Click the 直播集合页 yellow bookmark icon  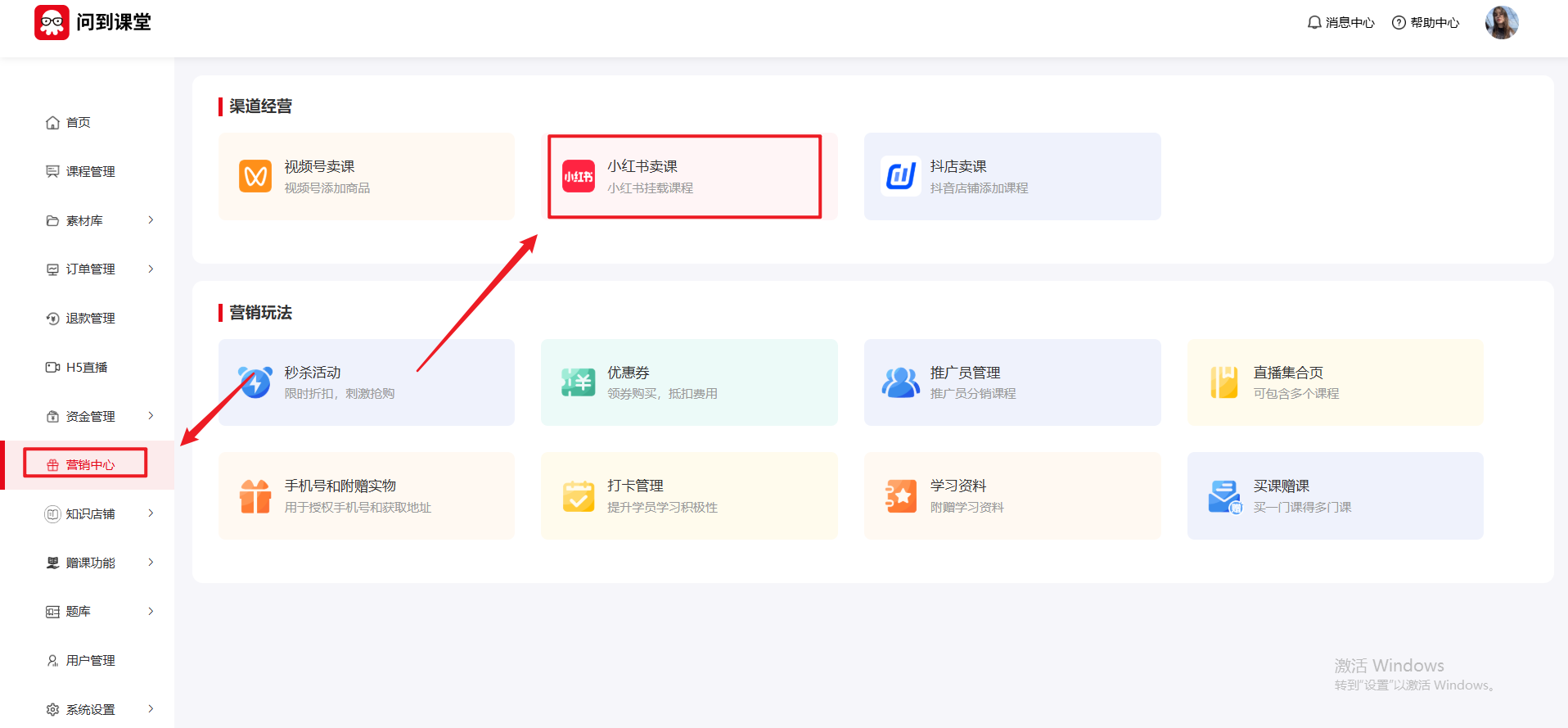pyautogui.click(x=1224, y=382)
